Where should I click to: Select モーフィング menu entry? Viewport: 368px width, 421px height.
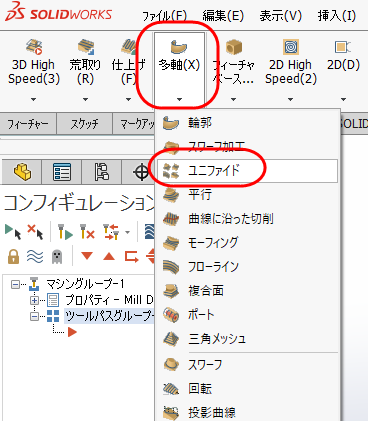(x=247, y=243)
